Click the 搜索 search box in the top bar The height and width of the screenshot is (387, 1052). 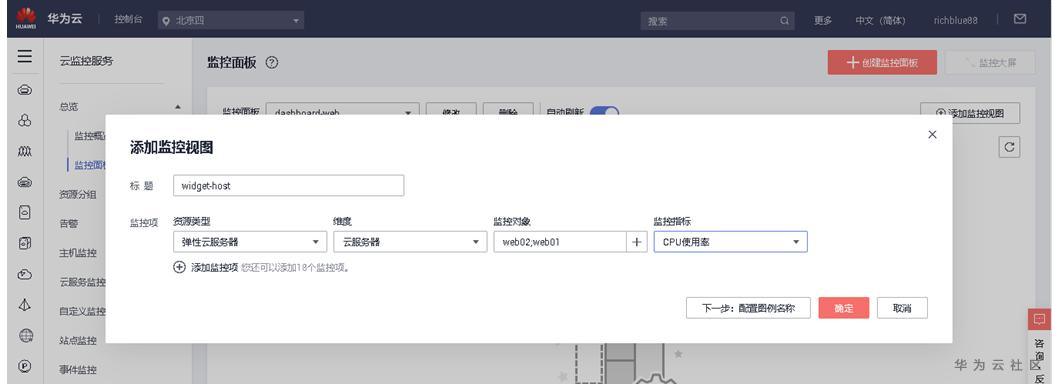[x=717, y=21]
